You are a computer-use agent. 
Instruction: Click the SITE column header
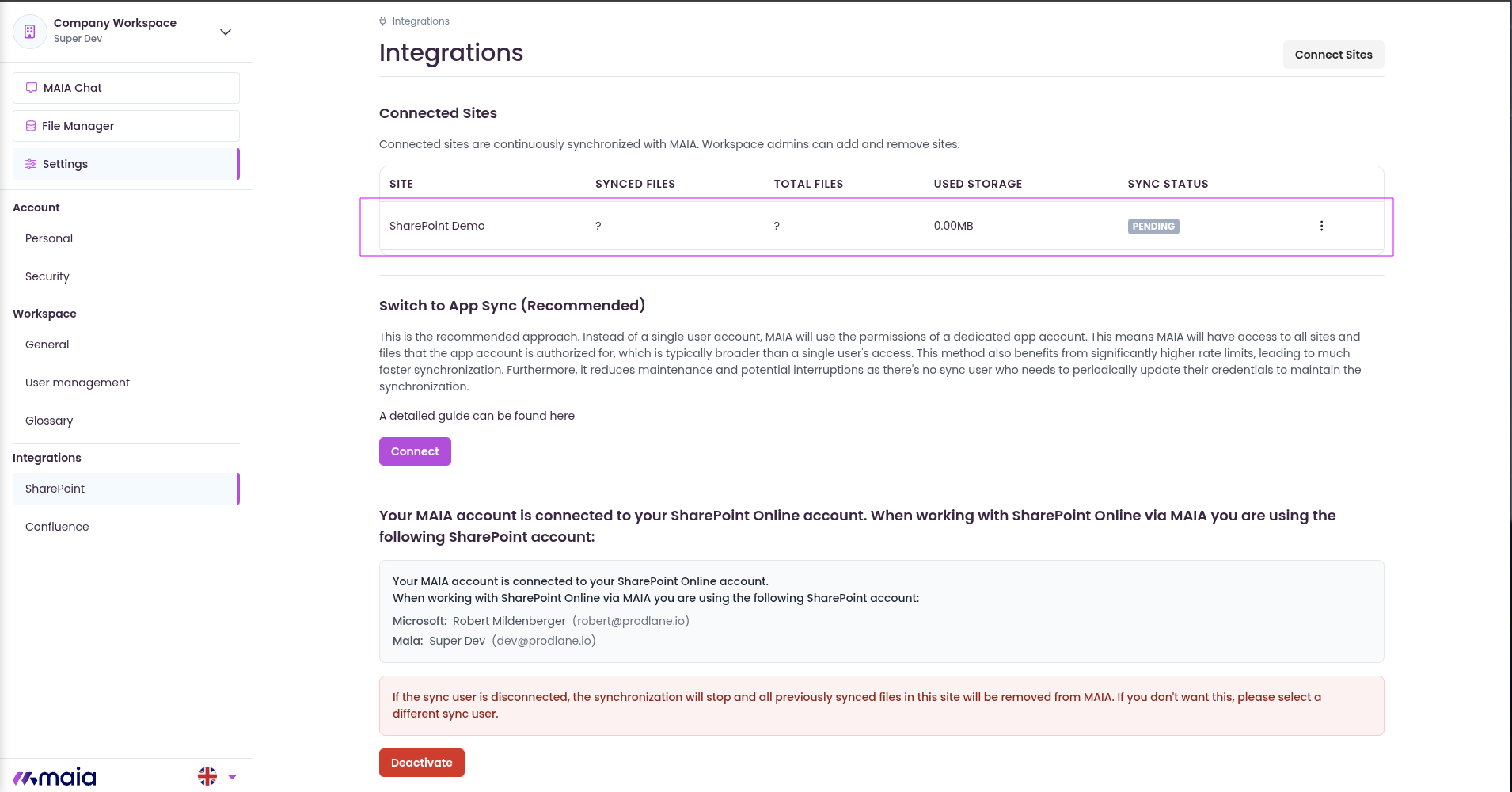(x=401, y=184)
